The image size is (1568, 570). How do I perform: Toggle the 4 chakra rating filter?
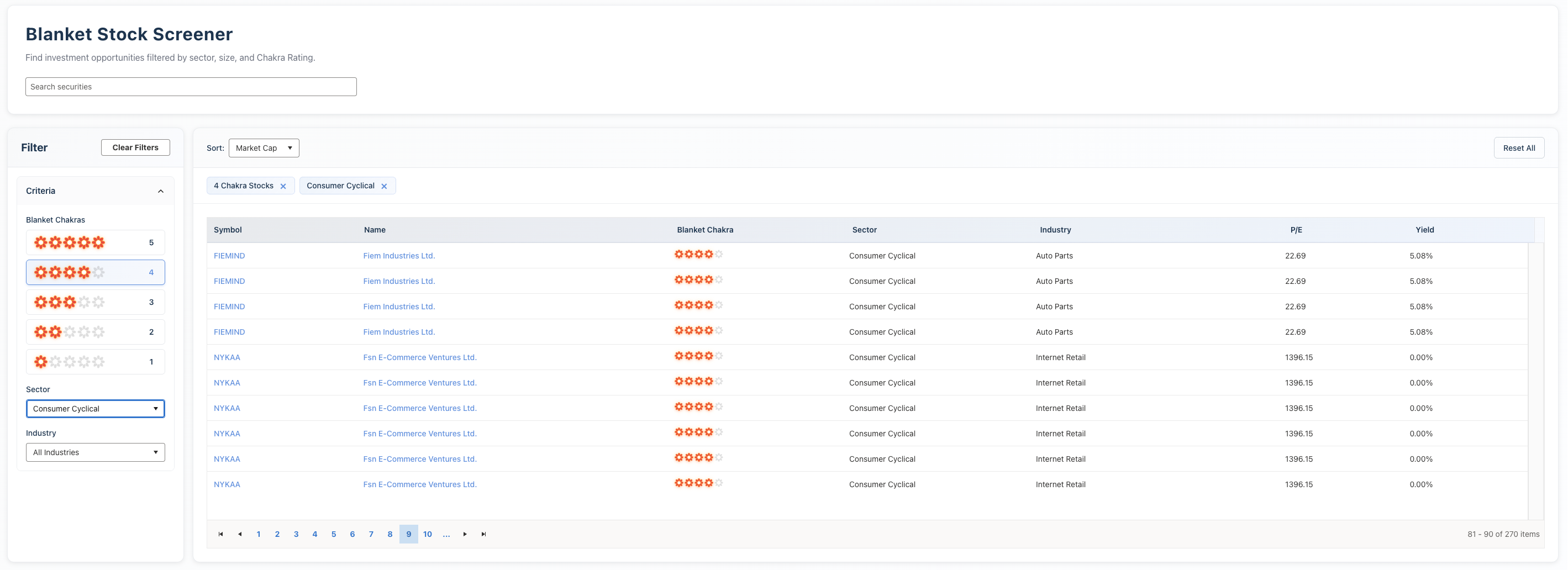96,272
